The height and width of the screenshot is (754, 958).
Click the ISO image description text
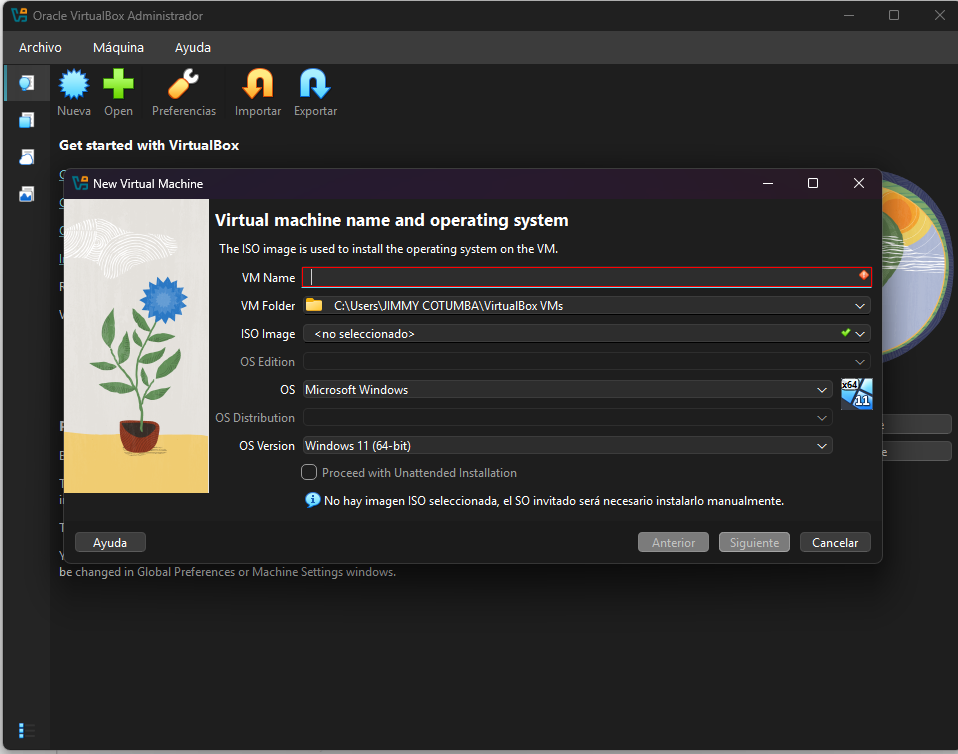point(389,249)
